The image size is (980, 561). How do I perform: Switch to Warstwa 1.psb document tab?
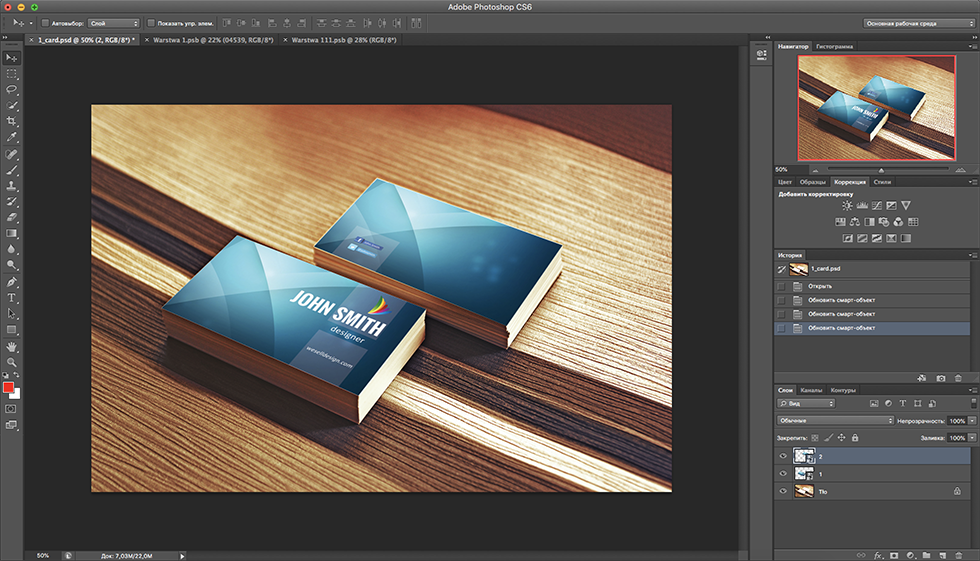point(213,40)
